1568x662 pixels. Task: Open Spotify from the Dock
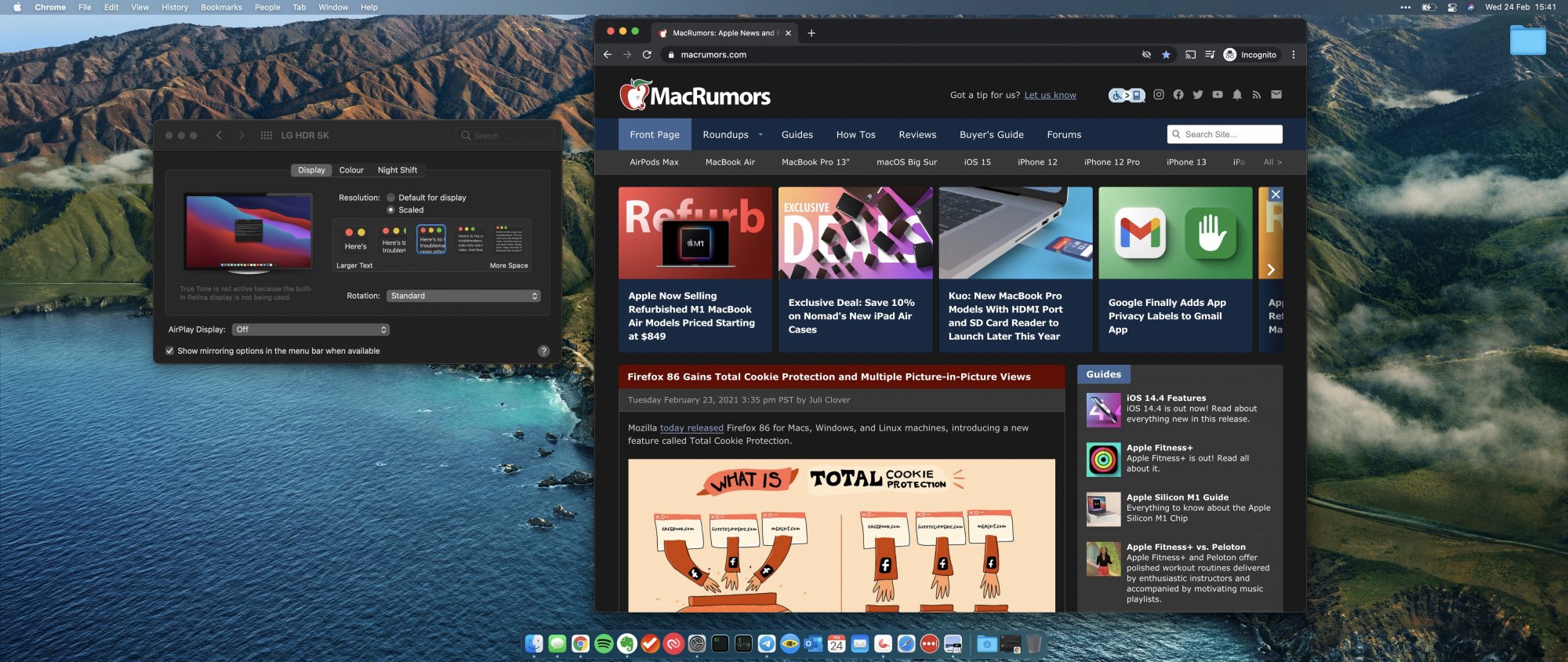(x=604, y=644)
